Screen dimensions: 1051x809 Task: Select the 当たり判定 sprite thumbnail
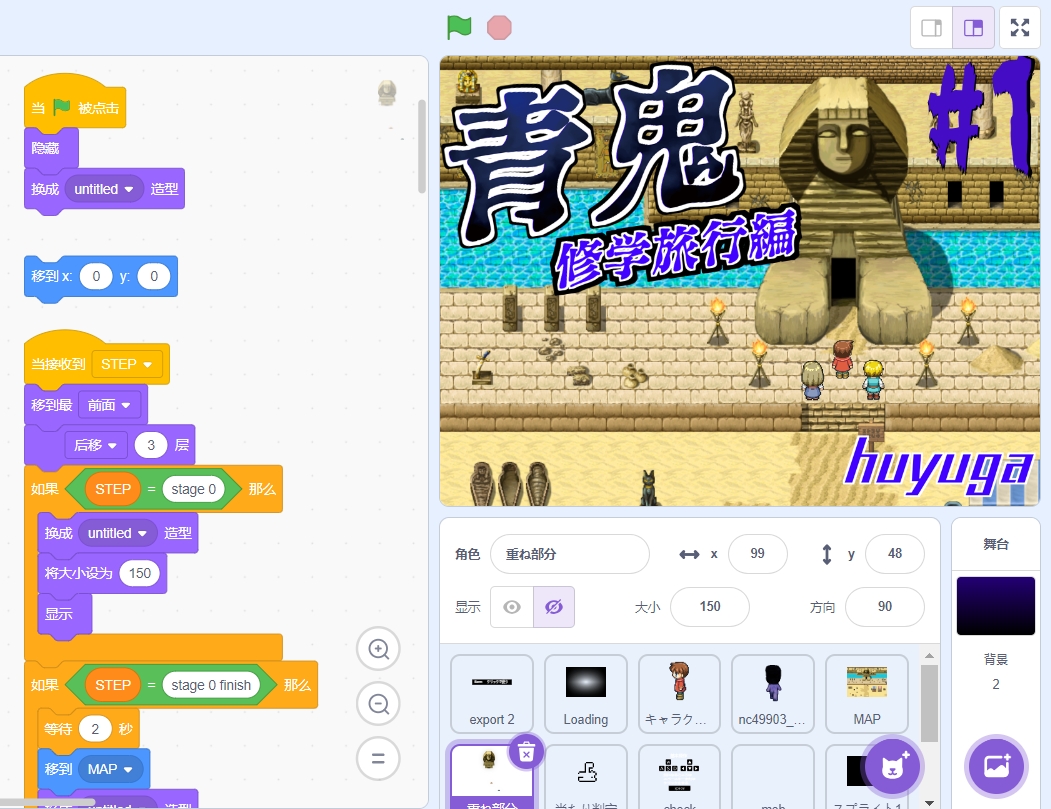(586, 777)
